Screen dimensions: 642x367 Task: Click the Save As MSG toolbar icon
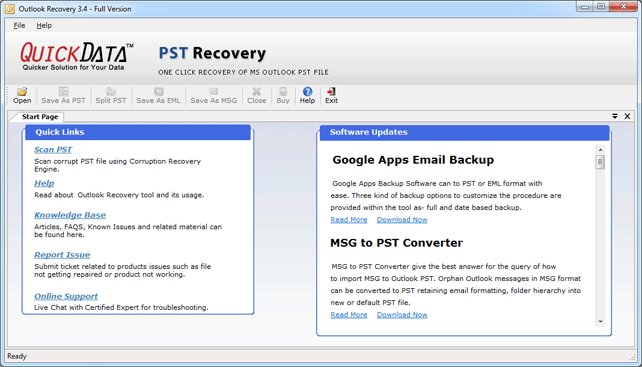213,95
